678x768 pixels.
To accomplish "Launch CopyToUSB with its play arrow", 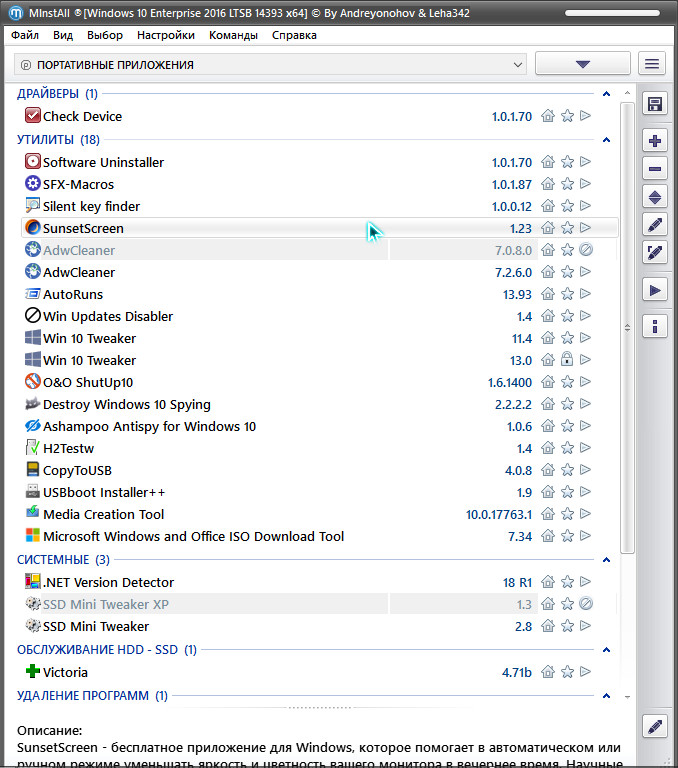I will (x=585, y=470).
